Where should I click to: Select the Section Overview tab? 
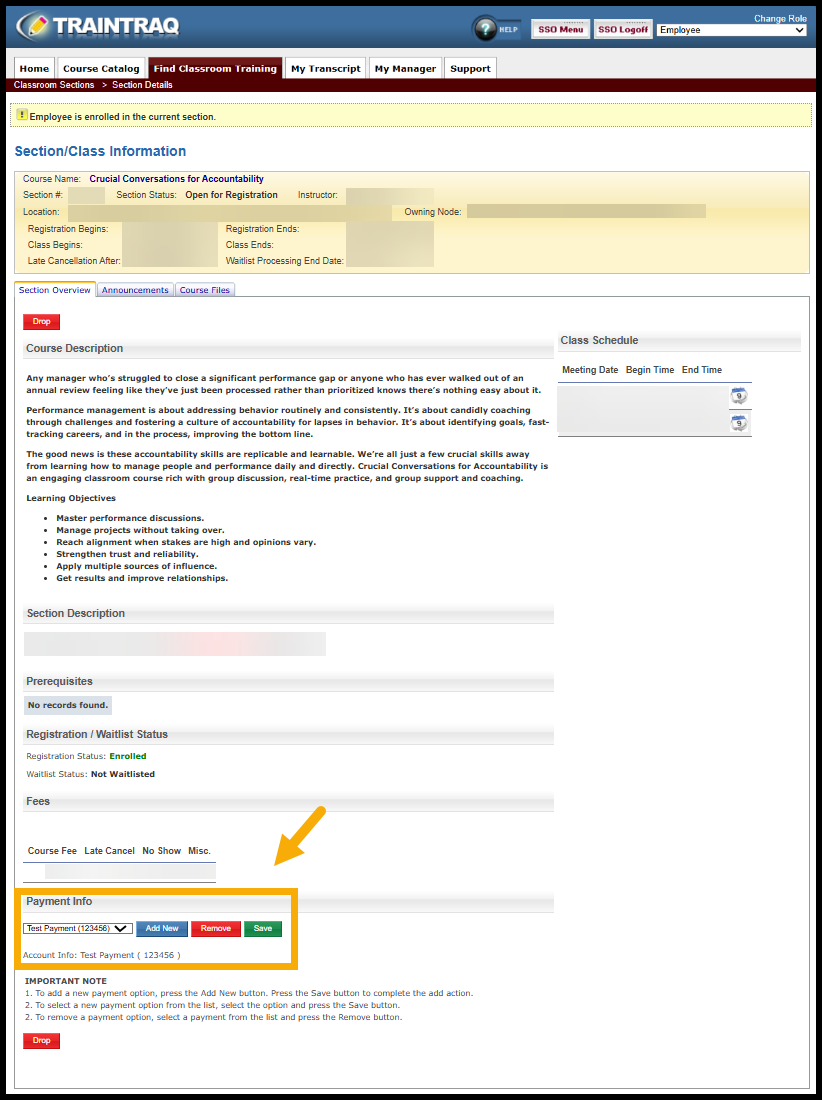click(55, 289)
